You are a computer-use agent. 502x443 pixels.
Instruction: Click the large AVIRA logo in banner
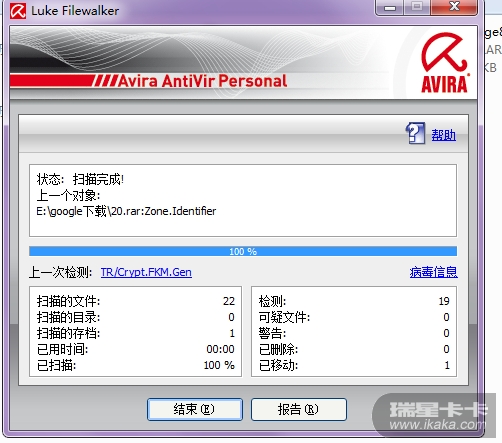pos(445,63)
